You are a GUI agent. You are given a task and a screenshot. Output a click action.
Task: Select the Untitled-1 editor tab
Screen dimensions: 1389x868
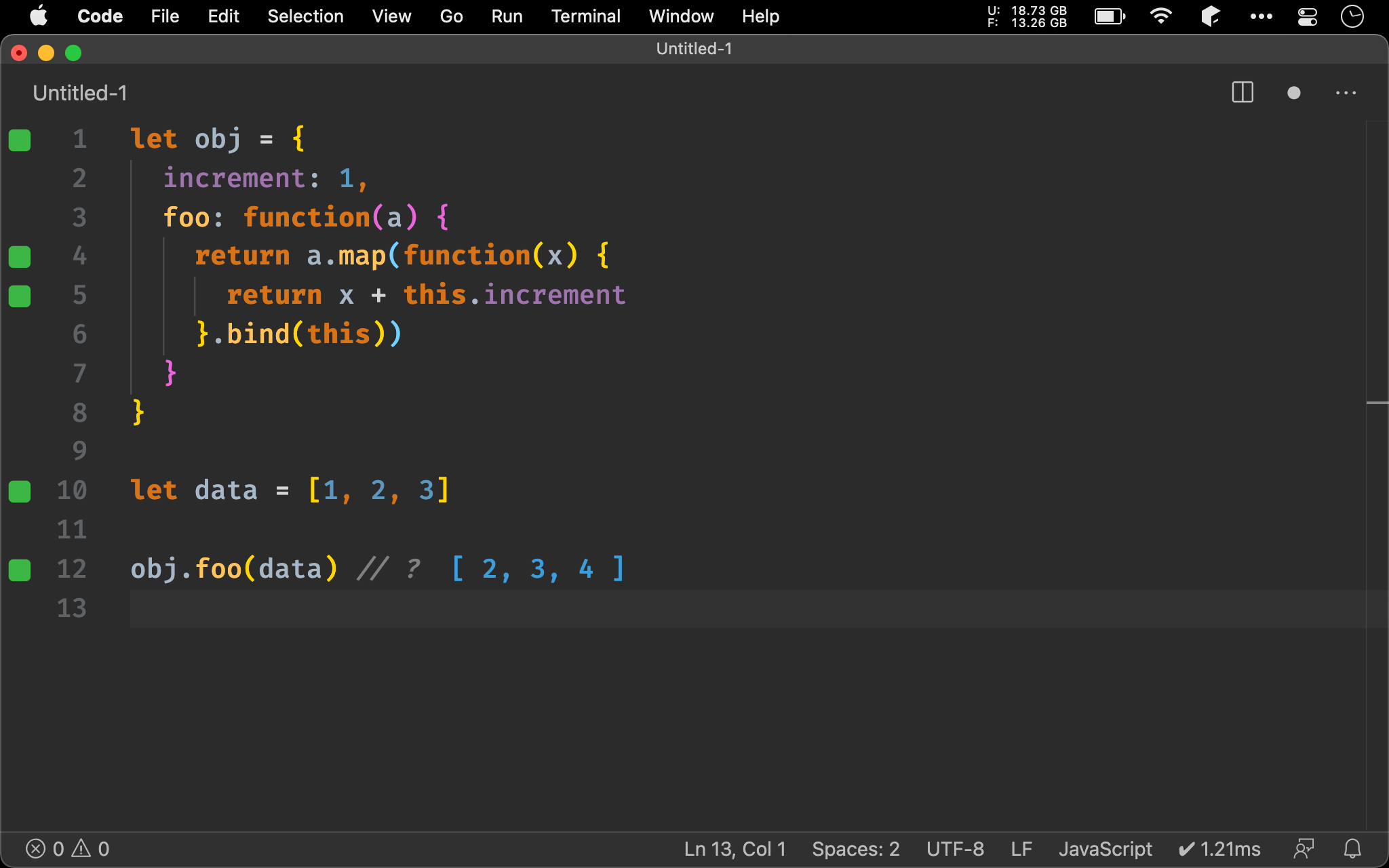click(80, 93)
